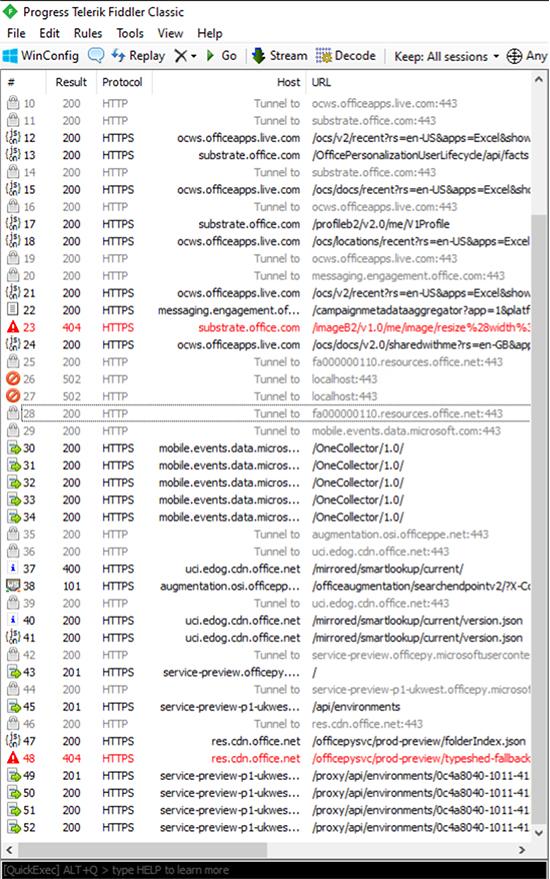Click blocked icon of session 26
The height and width of the screenshot is (879, 550).
13,379
